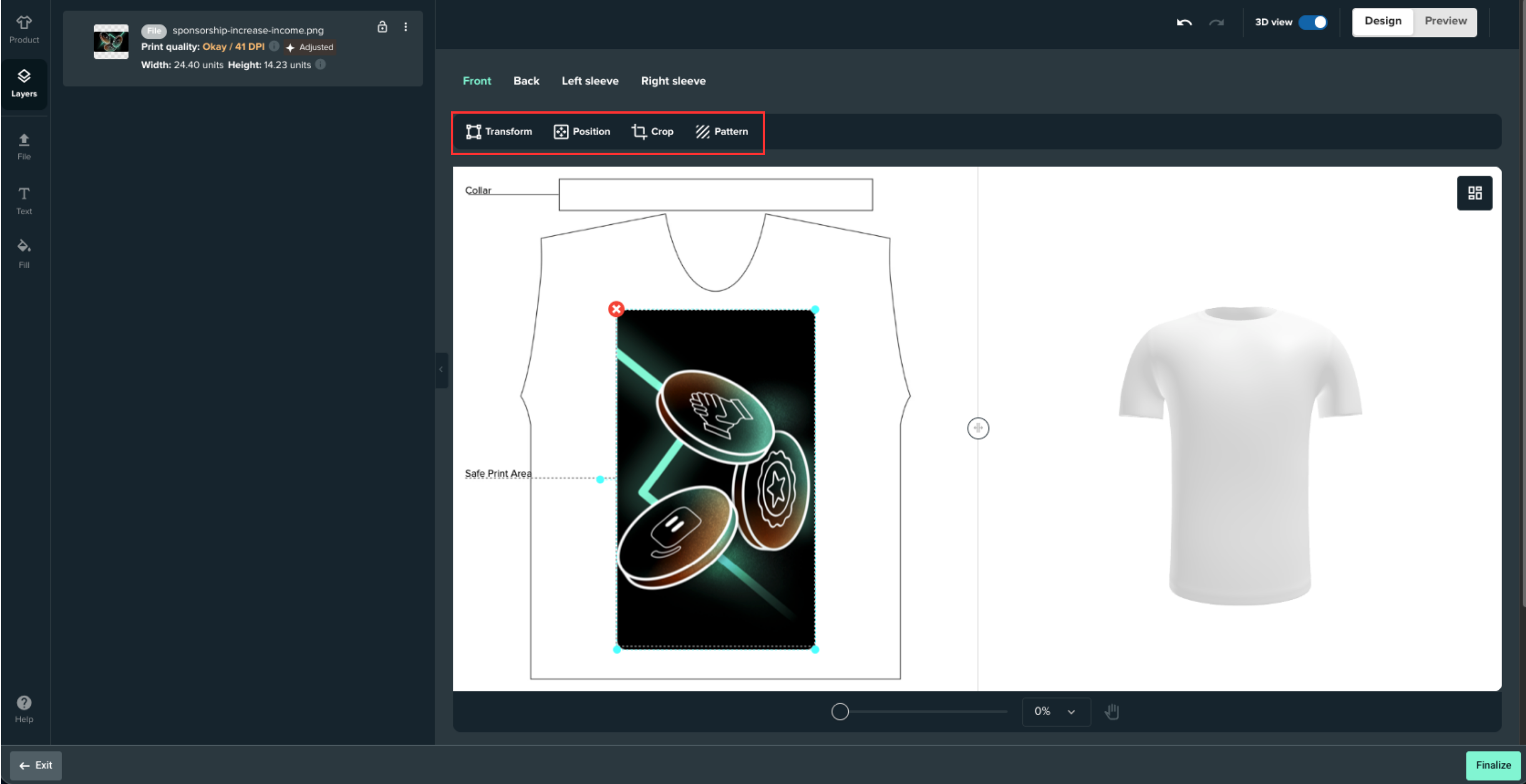Toggle the layer lock icon
1526x784 pixels.
[x=382, y=27]
